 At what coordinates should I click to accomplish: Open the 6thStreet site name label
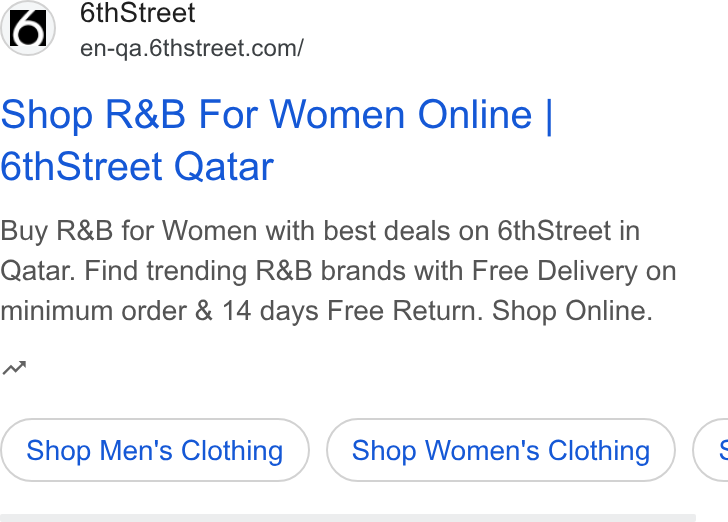tap(137, 13)
